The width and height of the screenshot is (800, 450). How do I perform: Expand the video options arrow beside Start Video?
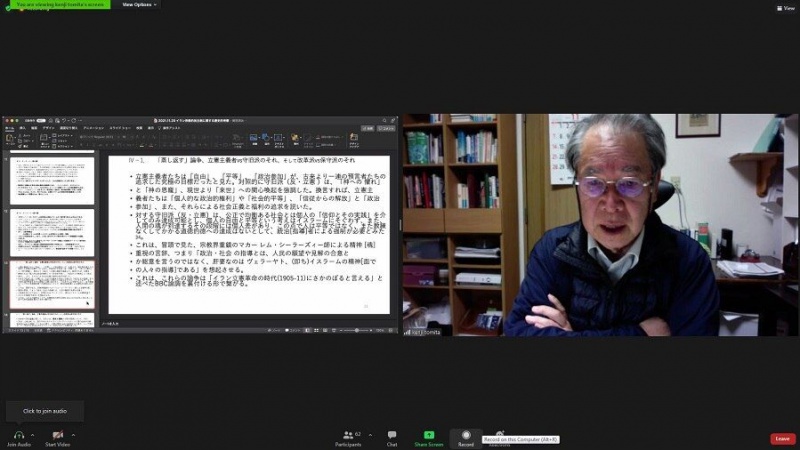[x=73, y=435]
